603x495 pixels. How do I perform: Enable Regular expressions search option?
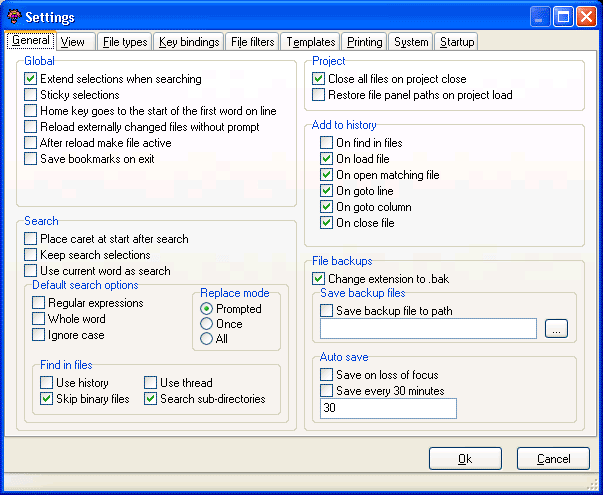[39, 303]
